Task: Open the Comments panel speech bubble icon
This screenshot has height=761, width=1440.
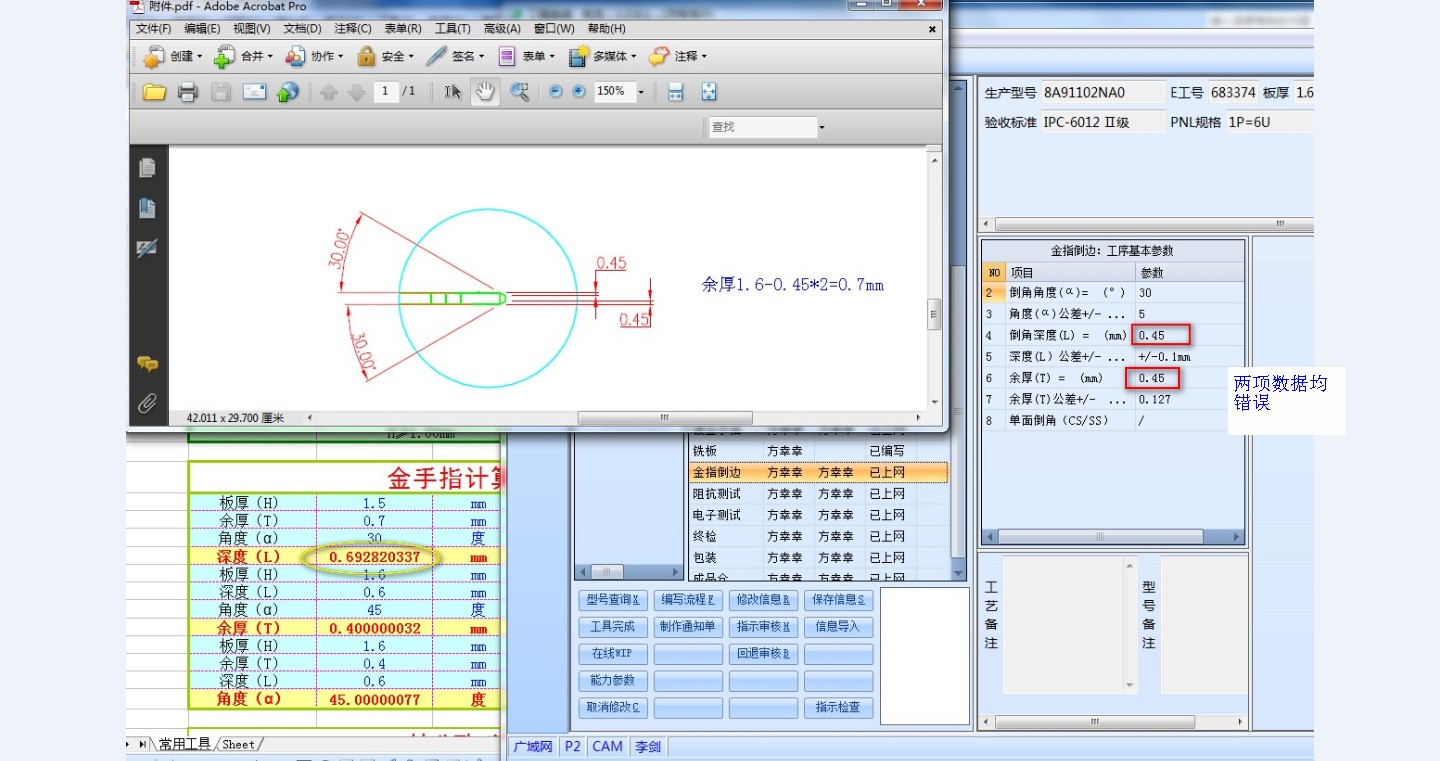Action: tap(147, 364)
